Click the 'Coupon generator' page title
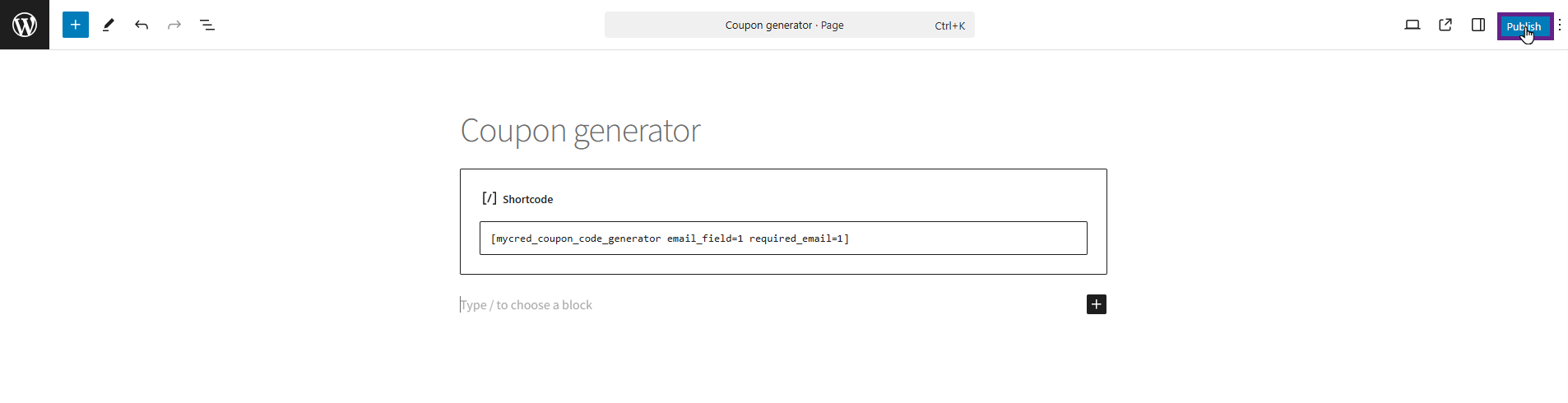 click(x=580, y=131)
